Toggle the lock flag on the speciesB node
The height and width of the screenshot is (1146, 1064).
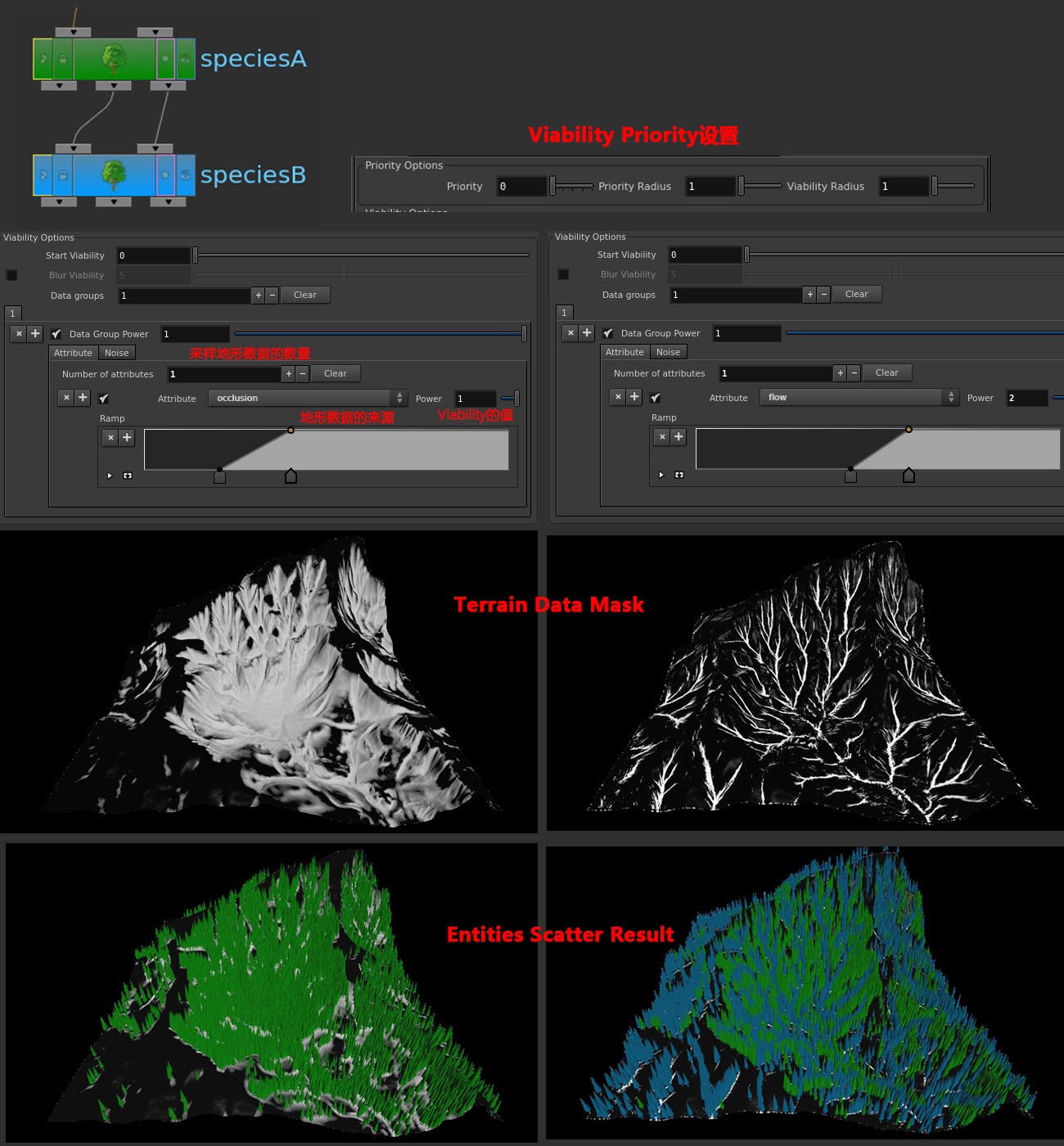coord(63,175)
